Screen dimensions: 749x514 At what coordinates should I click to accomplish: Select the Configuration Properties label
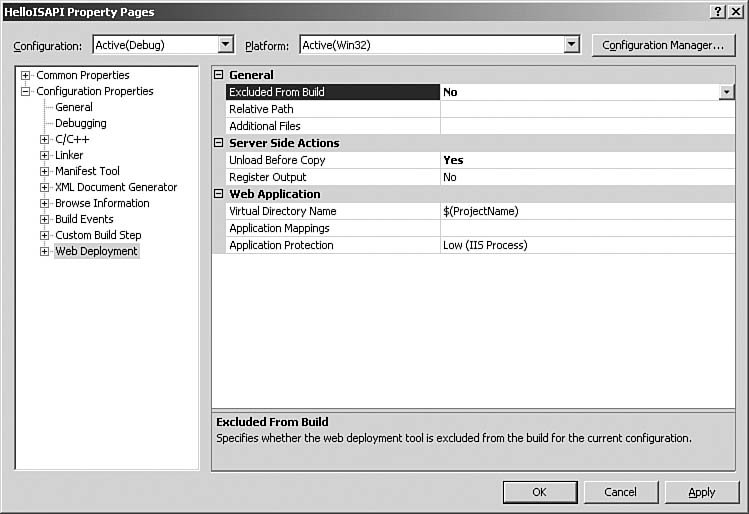click(95, 91)
